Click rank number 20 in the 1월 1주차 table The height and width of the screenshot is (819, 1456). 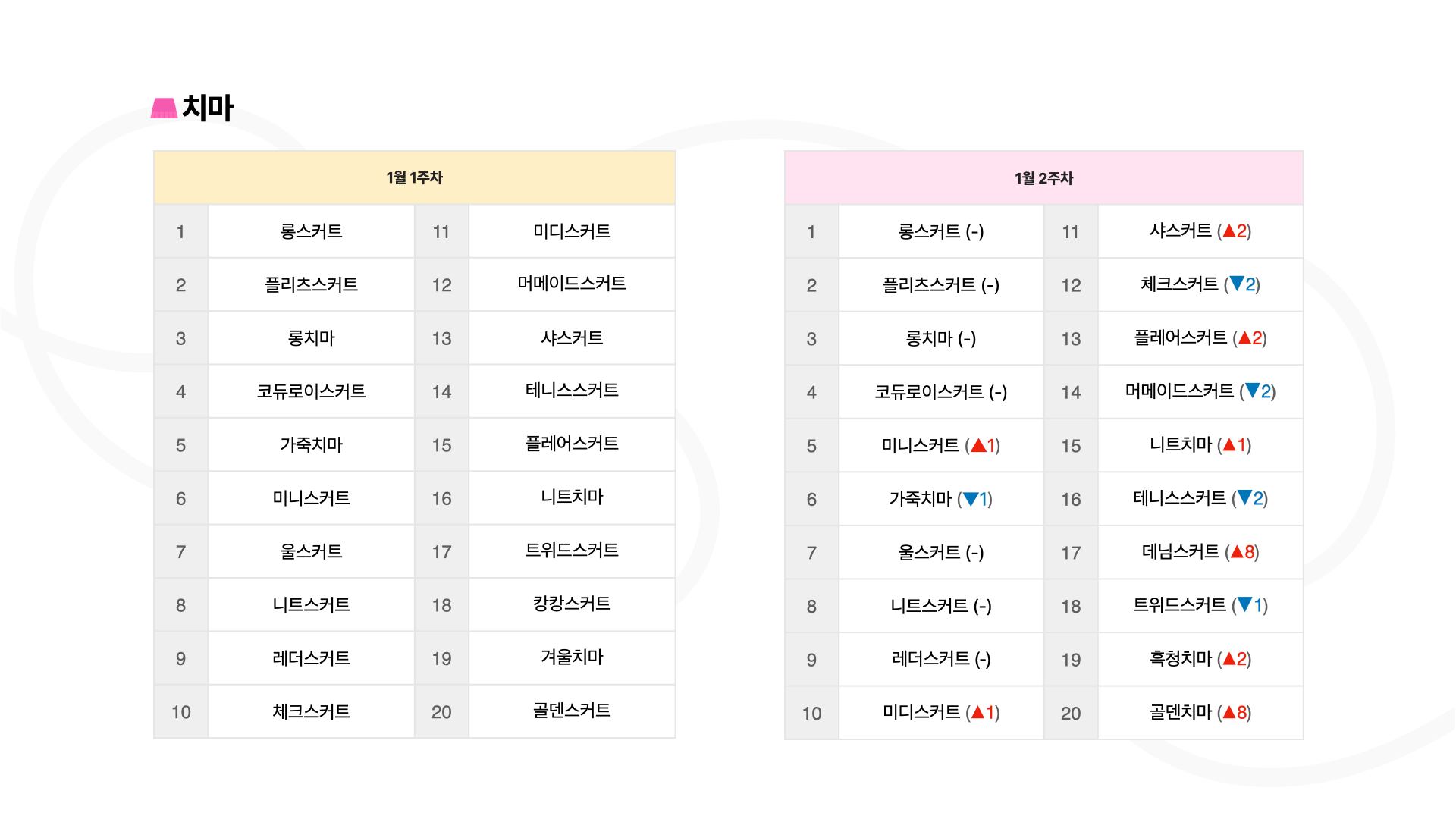(441, 712)
